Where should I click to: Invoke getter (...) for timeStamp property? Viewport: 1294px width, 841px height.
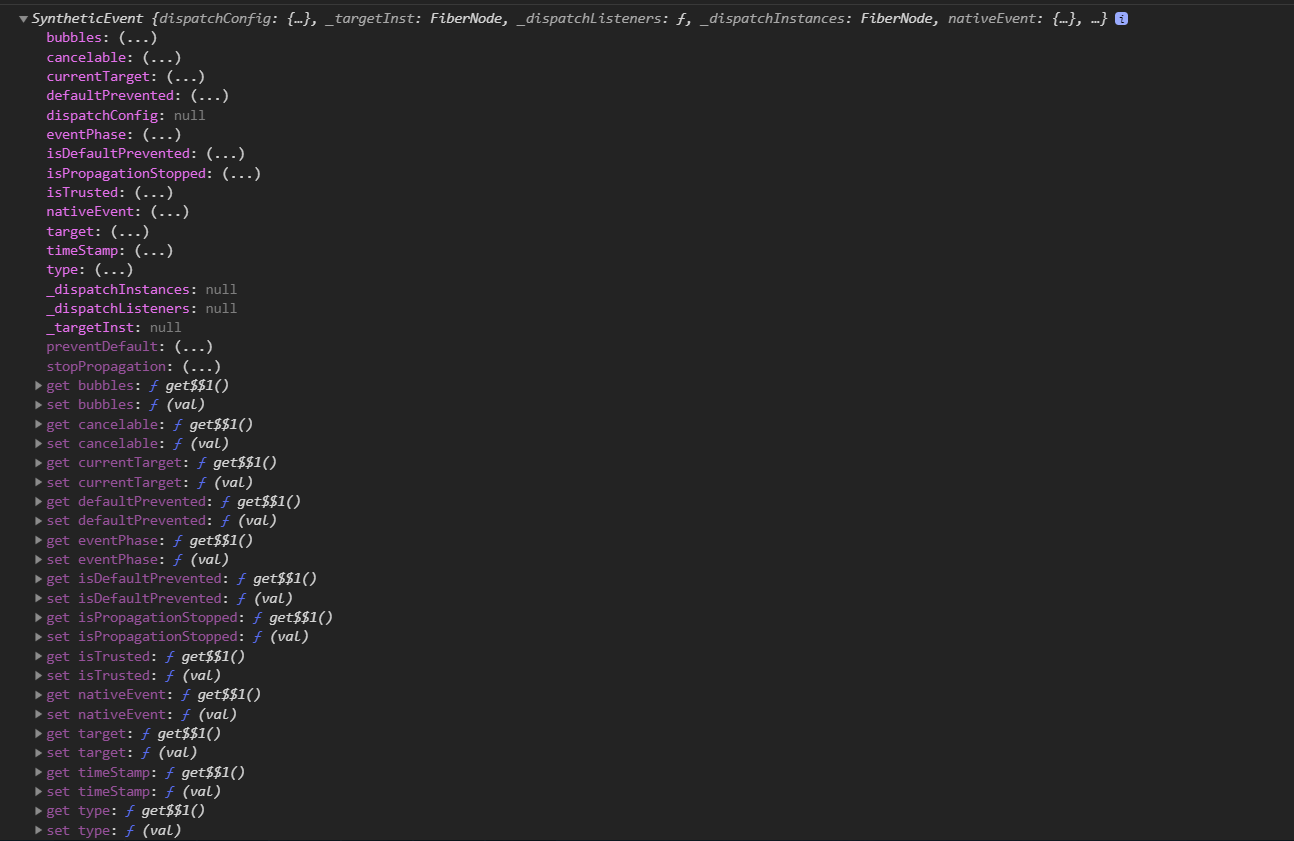[x=153, y=250]
